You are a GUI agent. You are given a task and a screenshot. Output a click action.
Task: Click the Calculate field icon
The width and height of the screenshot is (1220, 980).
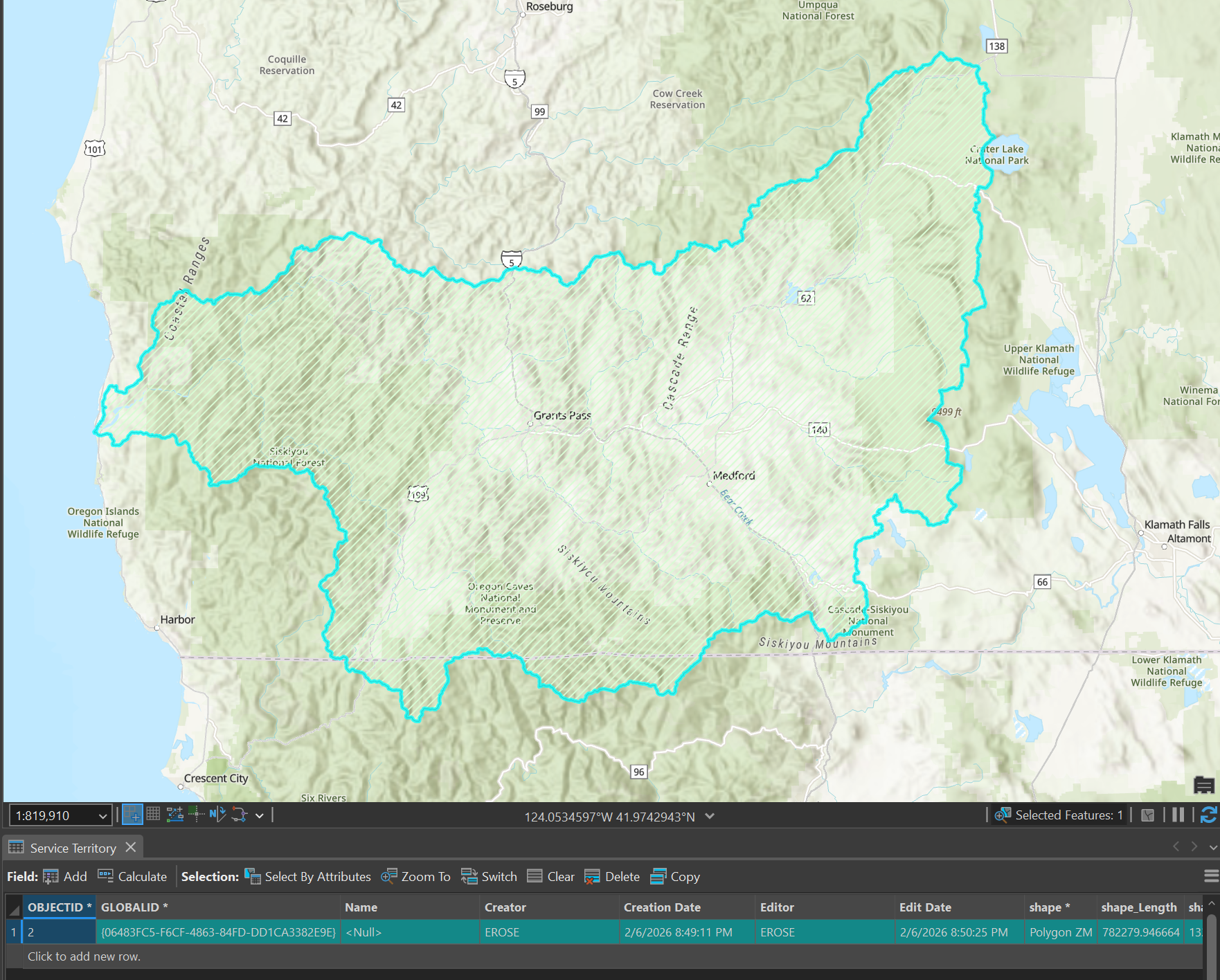tap(105, 877)
